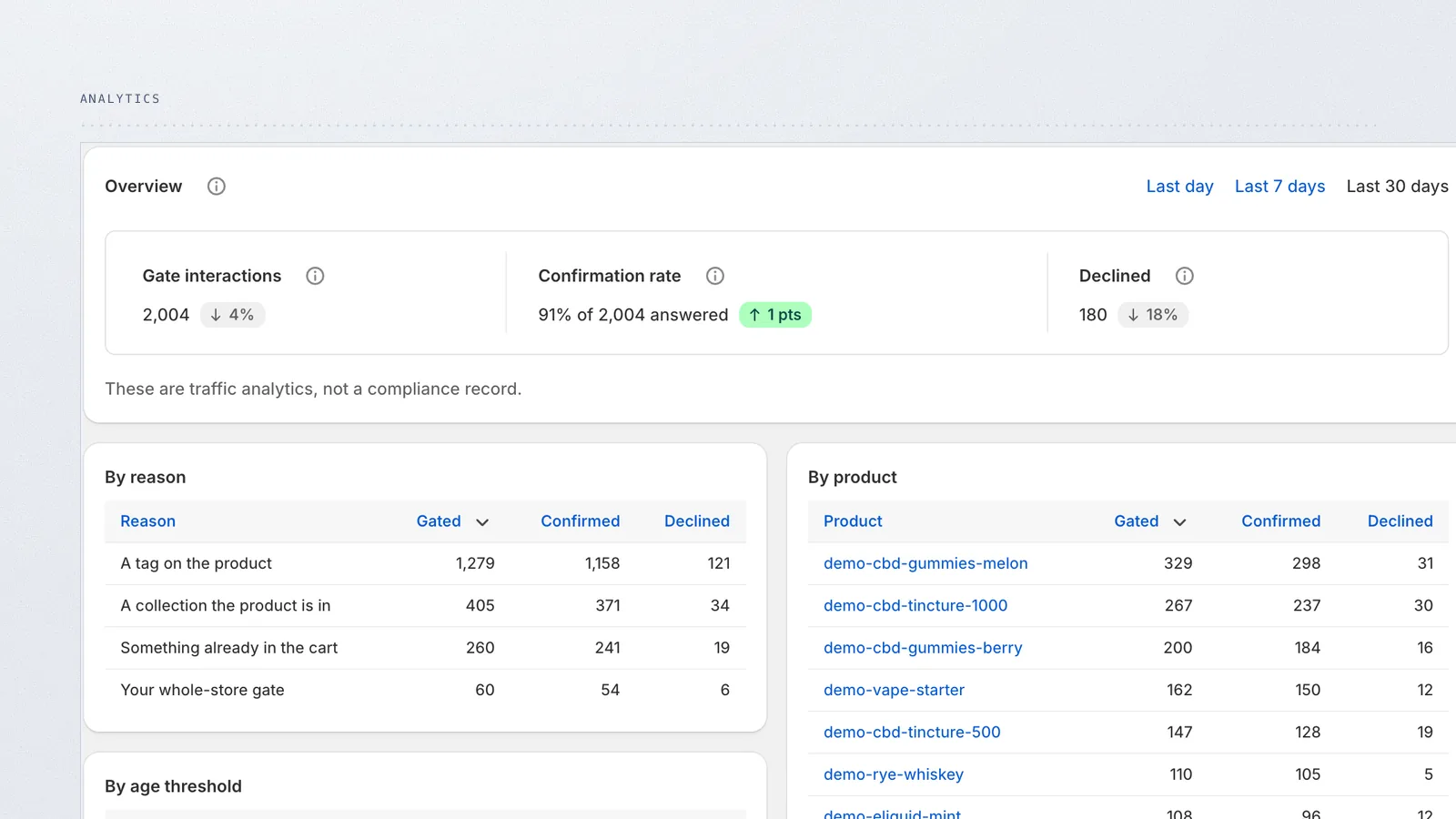Click the traffic analytics compliance note
Screen dimensions: 1456x819
313,389
